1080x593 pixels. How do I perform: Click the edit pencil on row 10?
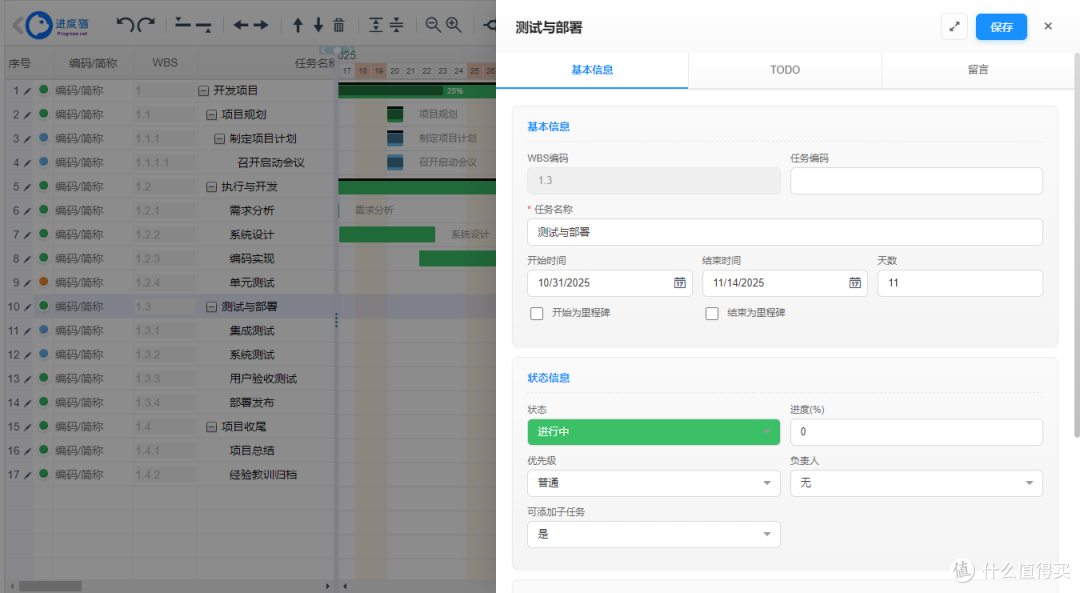27,307
